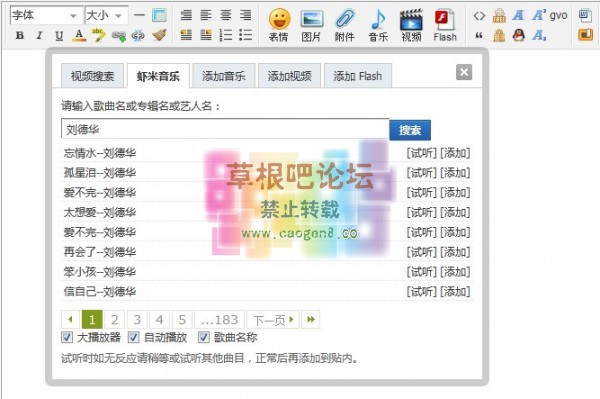This screenshot has height=399, width=600.
Task: Go to results page 3
Action: click(137, 319)
